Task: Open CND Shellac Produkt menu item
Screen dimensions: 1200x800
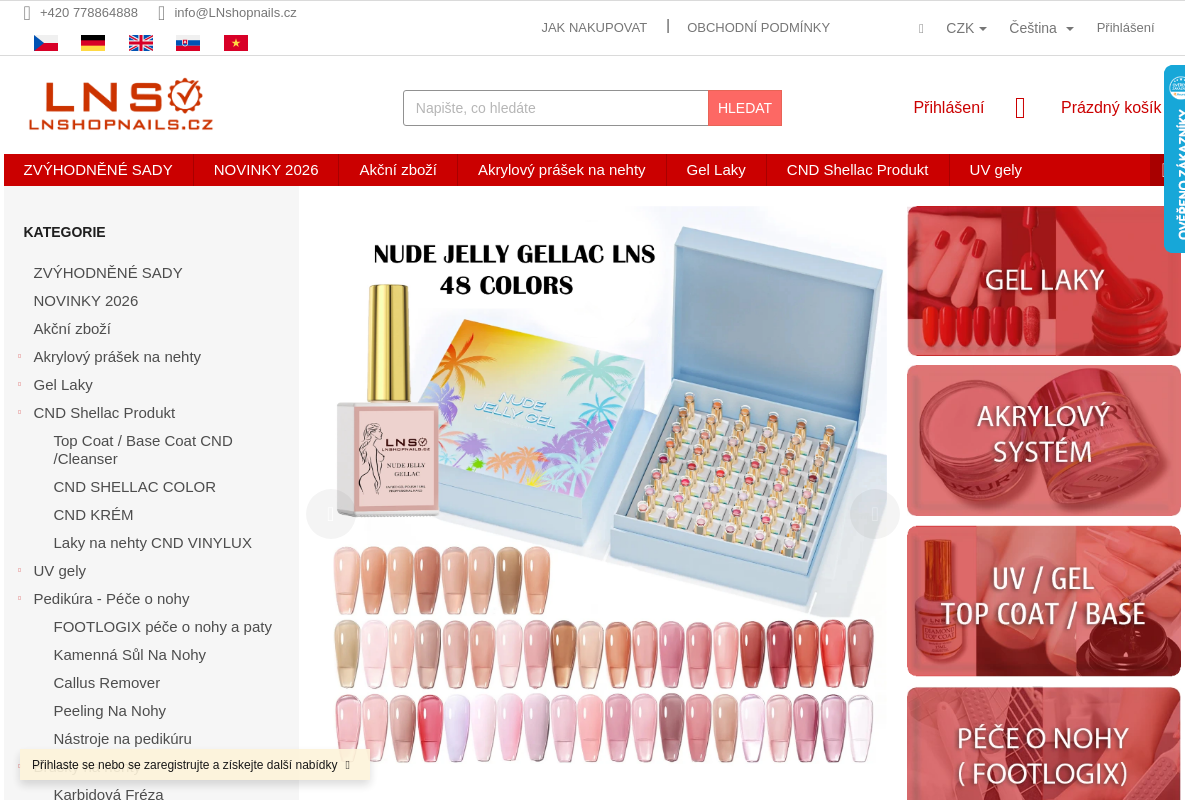Action: point(857,170)
